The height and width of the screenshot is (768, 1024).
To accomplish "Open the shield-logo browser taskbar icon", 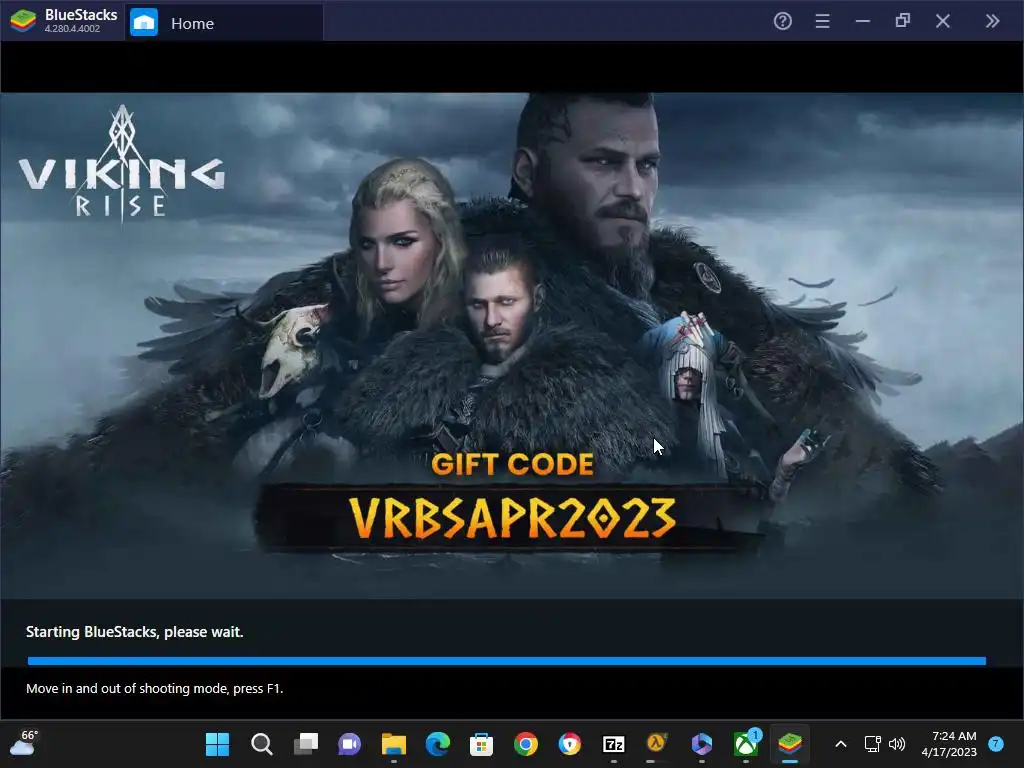I will pyautogui.click(x=569, y=744).
